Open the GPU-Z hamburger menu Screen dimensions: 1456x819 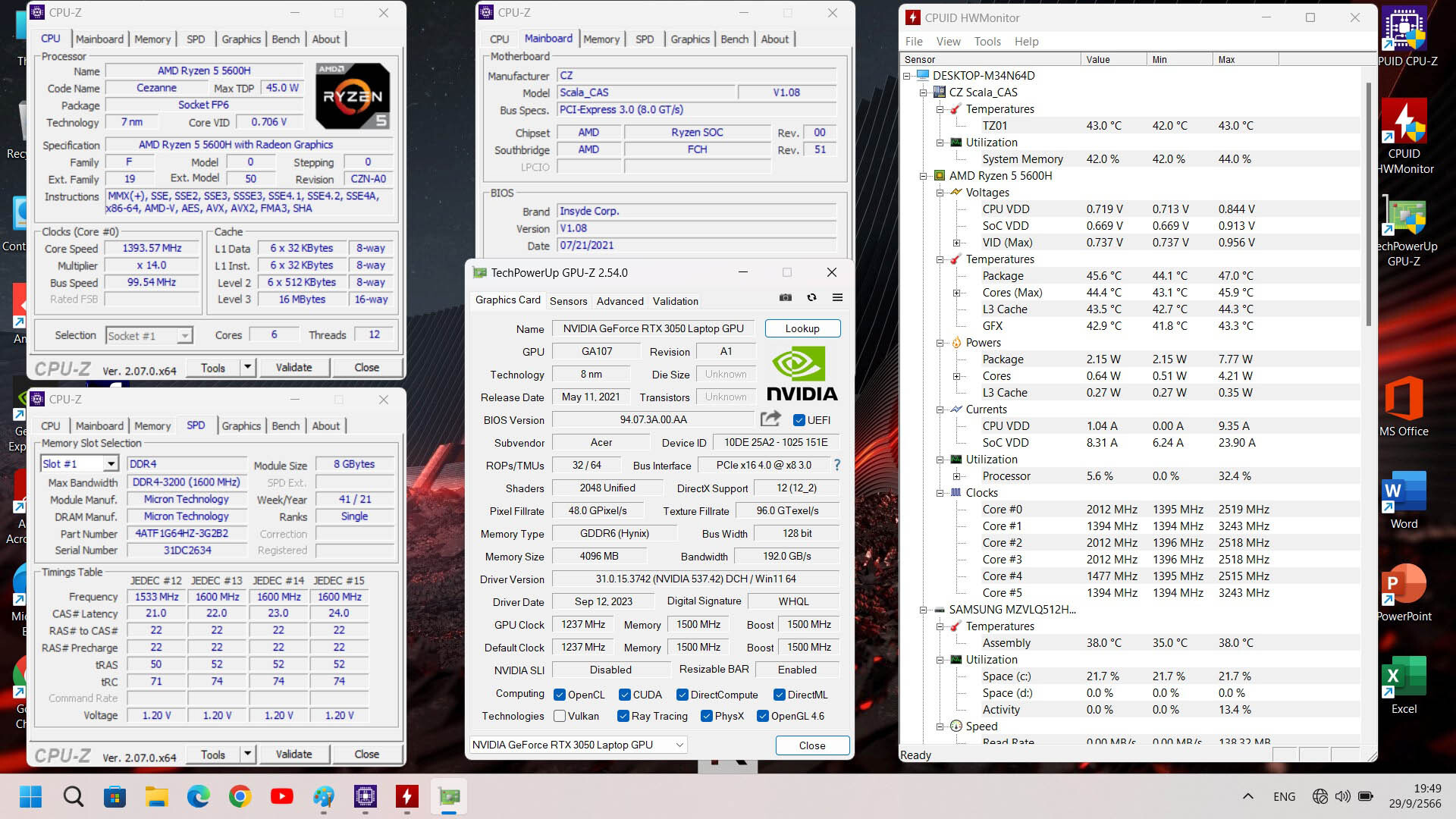point(837,298)
